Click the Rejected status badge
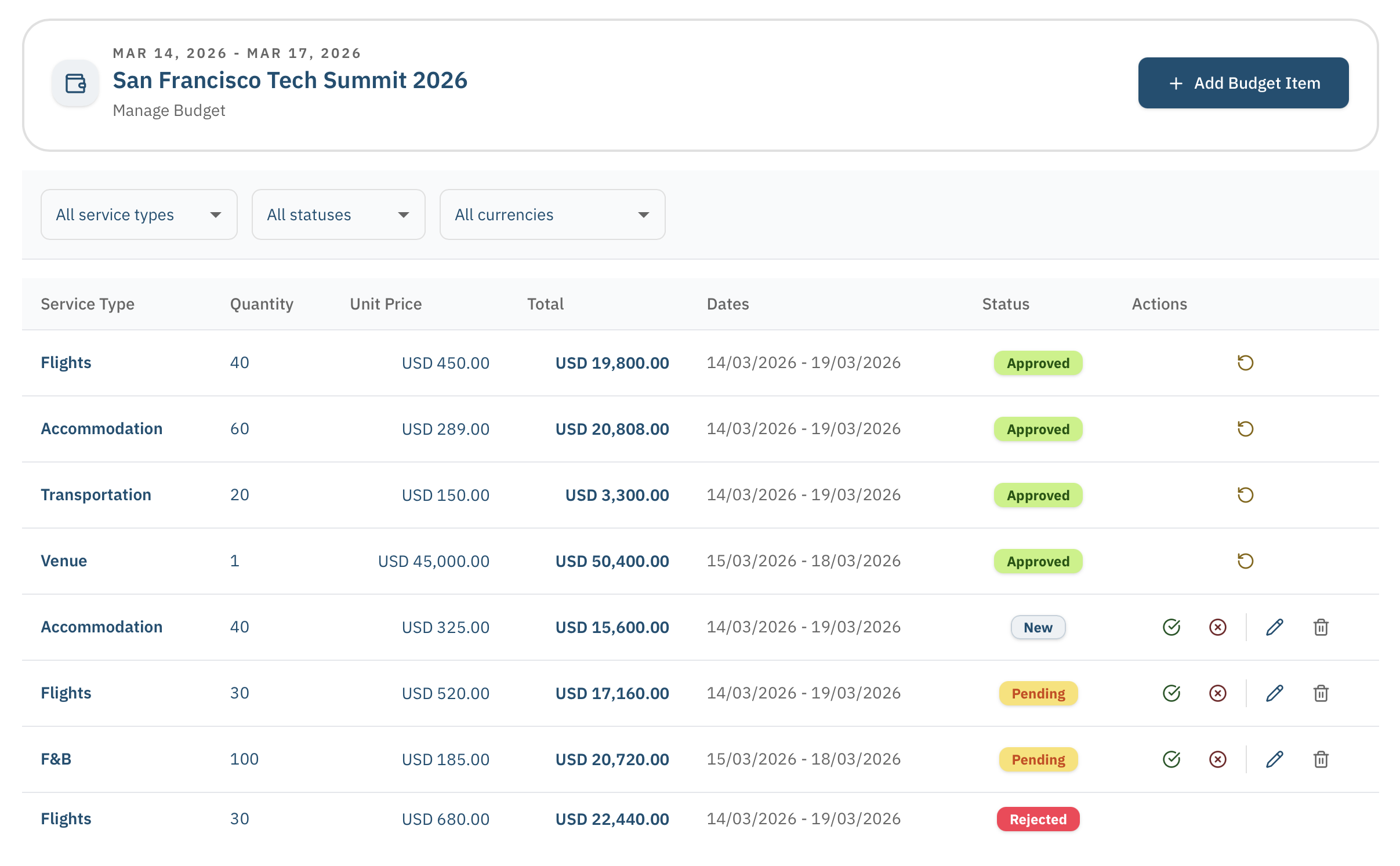 [1038, 819]
